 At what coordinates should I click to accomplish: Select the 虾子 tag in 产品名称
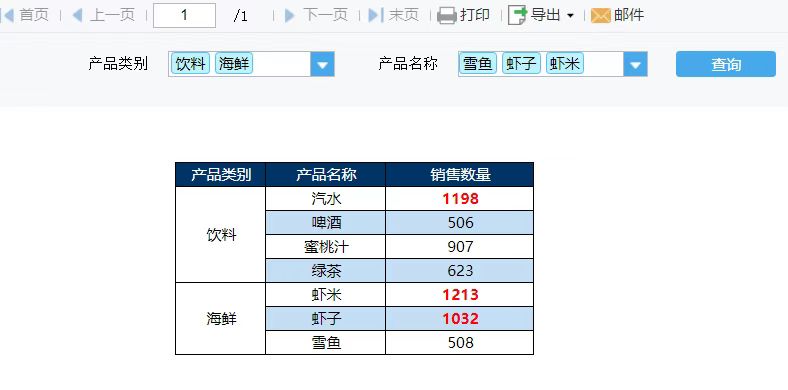click(521, 64)
